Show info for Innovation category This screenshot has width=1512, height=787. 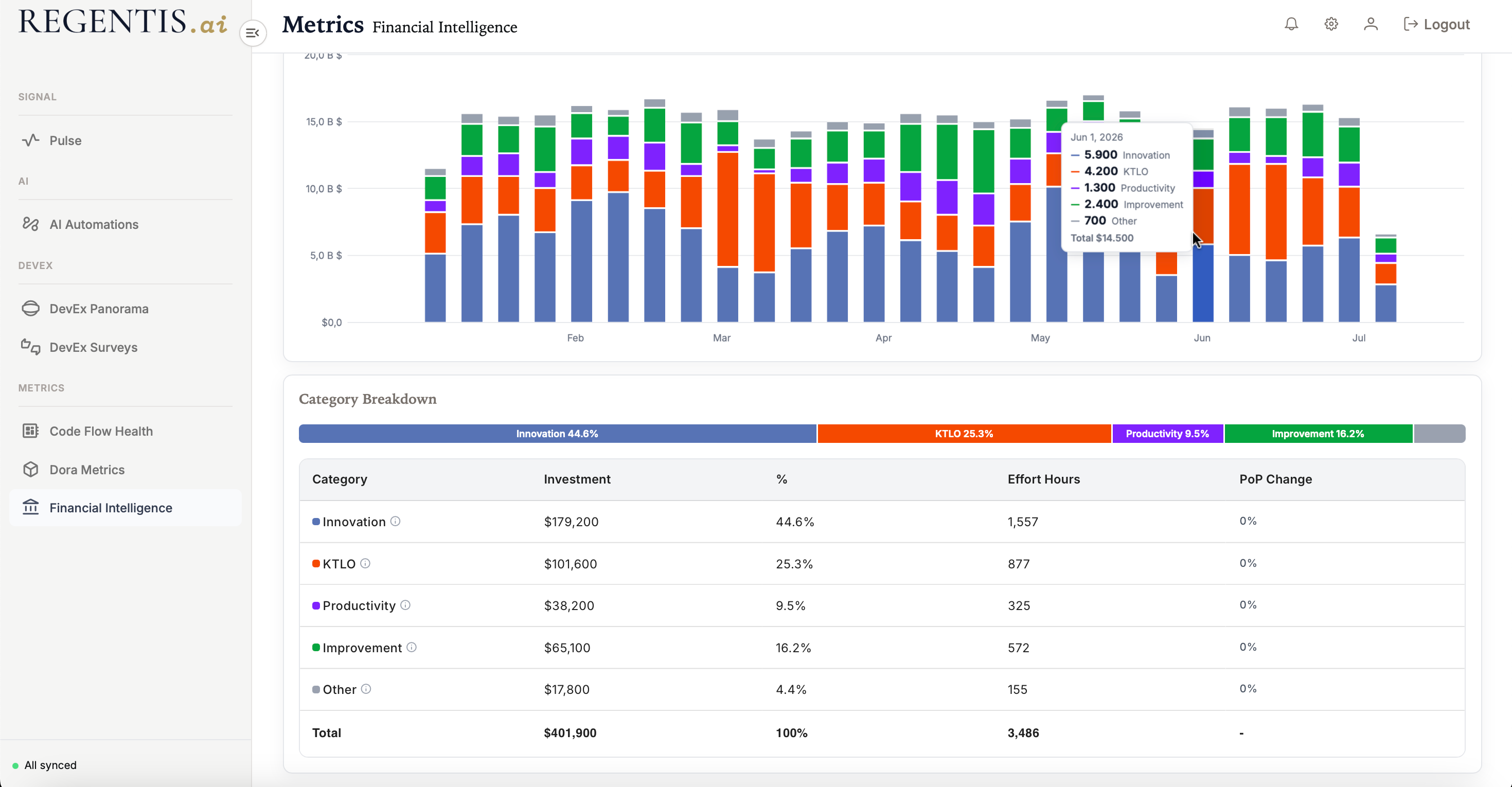pos(396,521)
